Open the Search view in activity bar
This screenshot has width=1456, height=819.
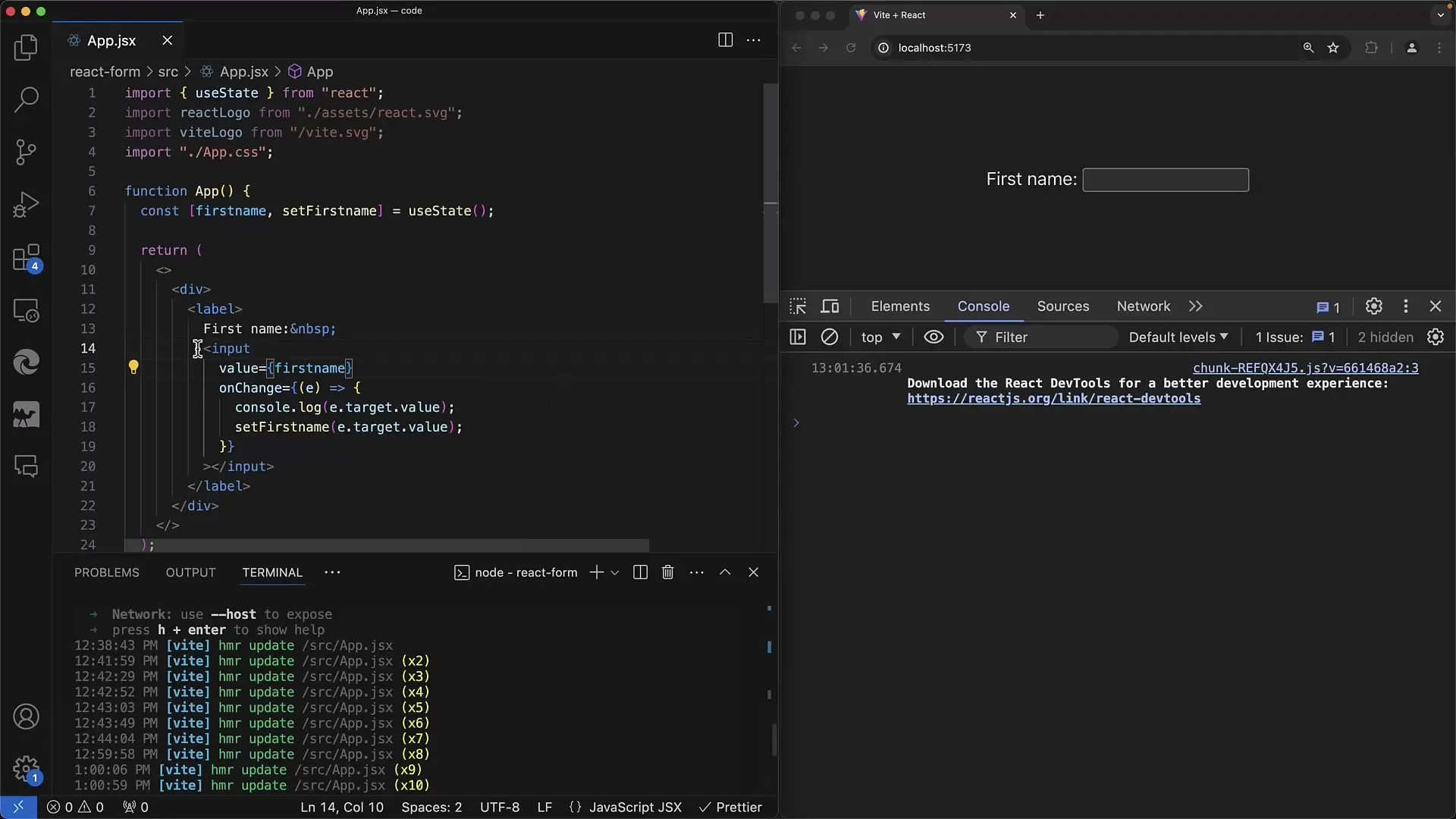click(x=26, y=99)
